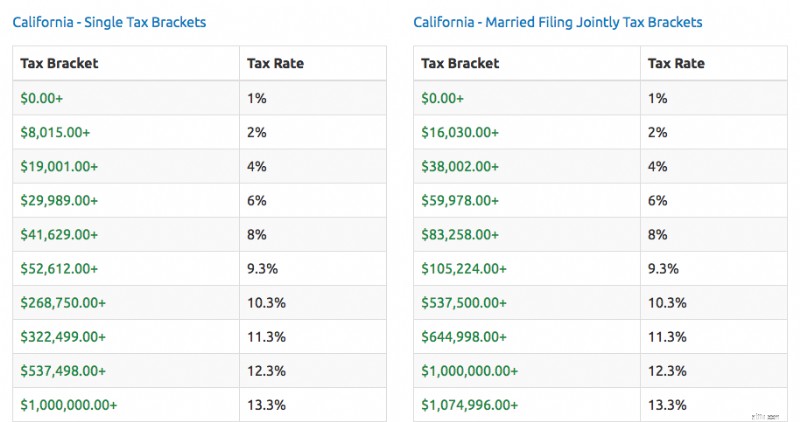Select the $268,750.00+ bracket entry

point(63,303)
